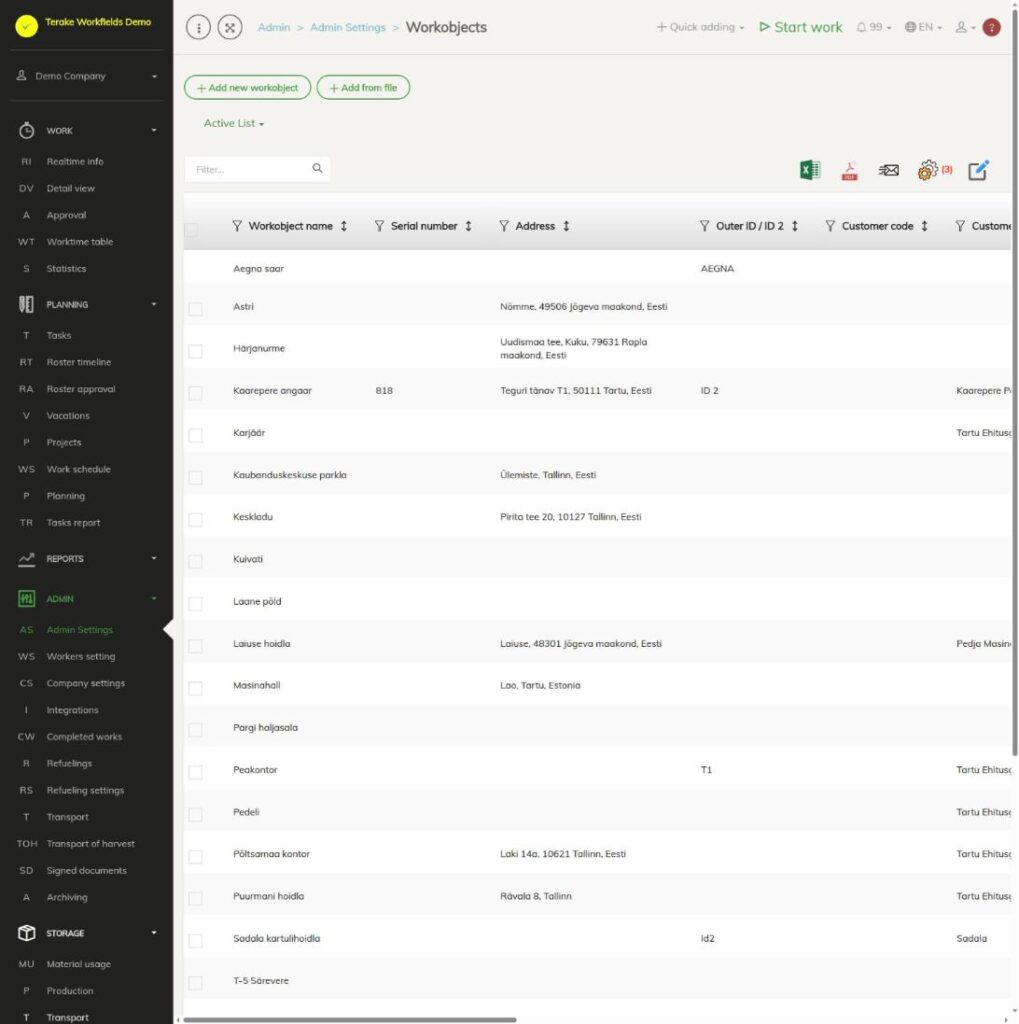1019x1024 pixels.
Task: Open the EN language dropdown
Action: tap(923, 27)
